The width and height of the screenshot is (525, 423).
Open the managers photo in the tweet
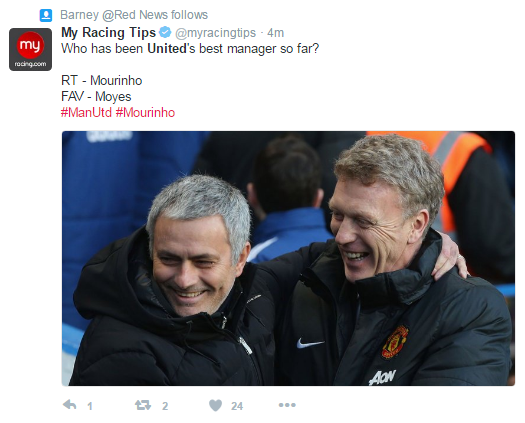pyautogui.click(x=288, y=258)
